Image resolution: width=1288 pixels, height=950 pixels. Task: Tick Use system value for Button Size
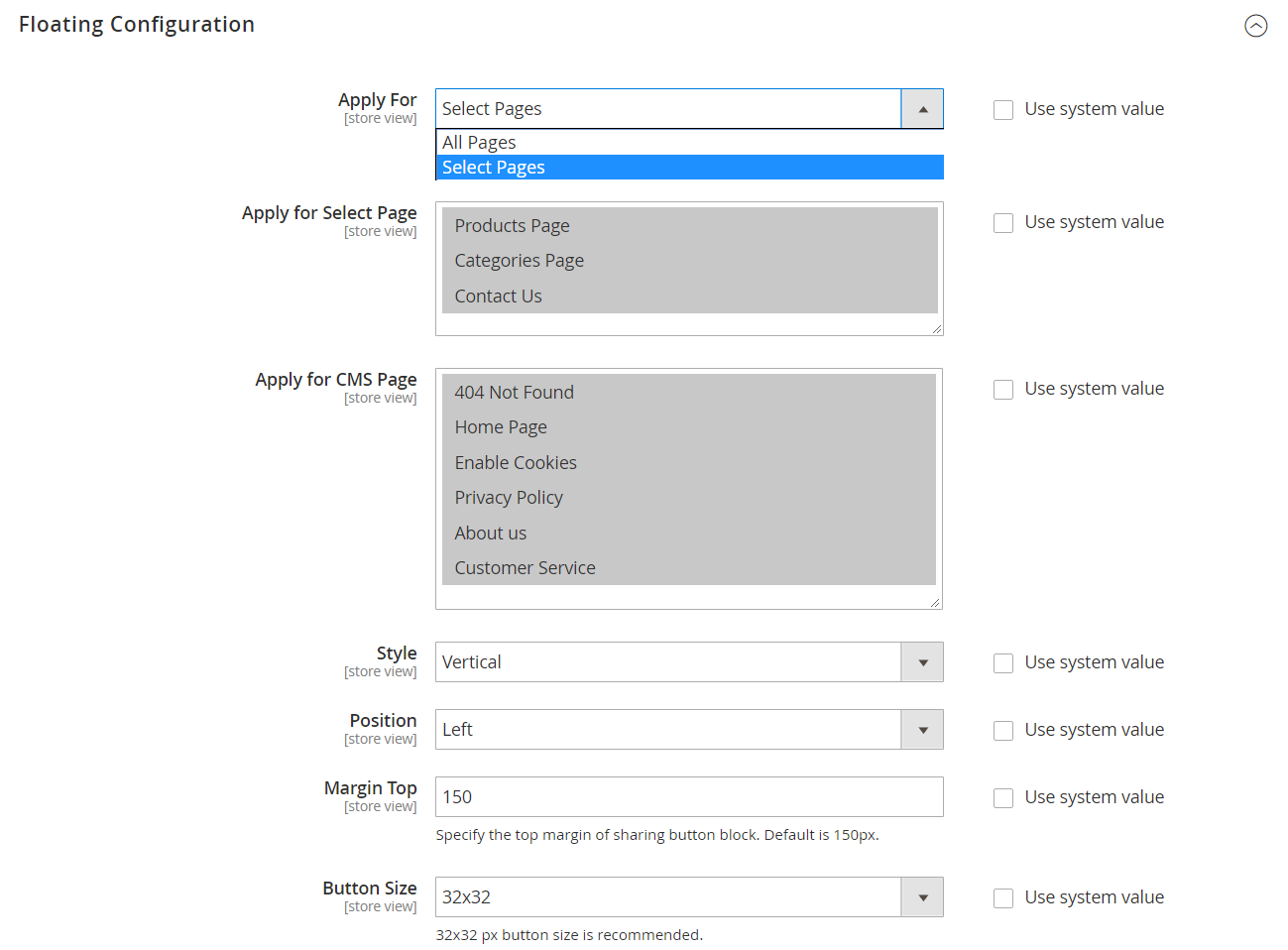pyautogui.click(x=1003, y=898)
